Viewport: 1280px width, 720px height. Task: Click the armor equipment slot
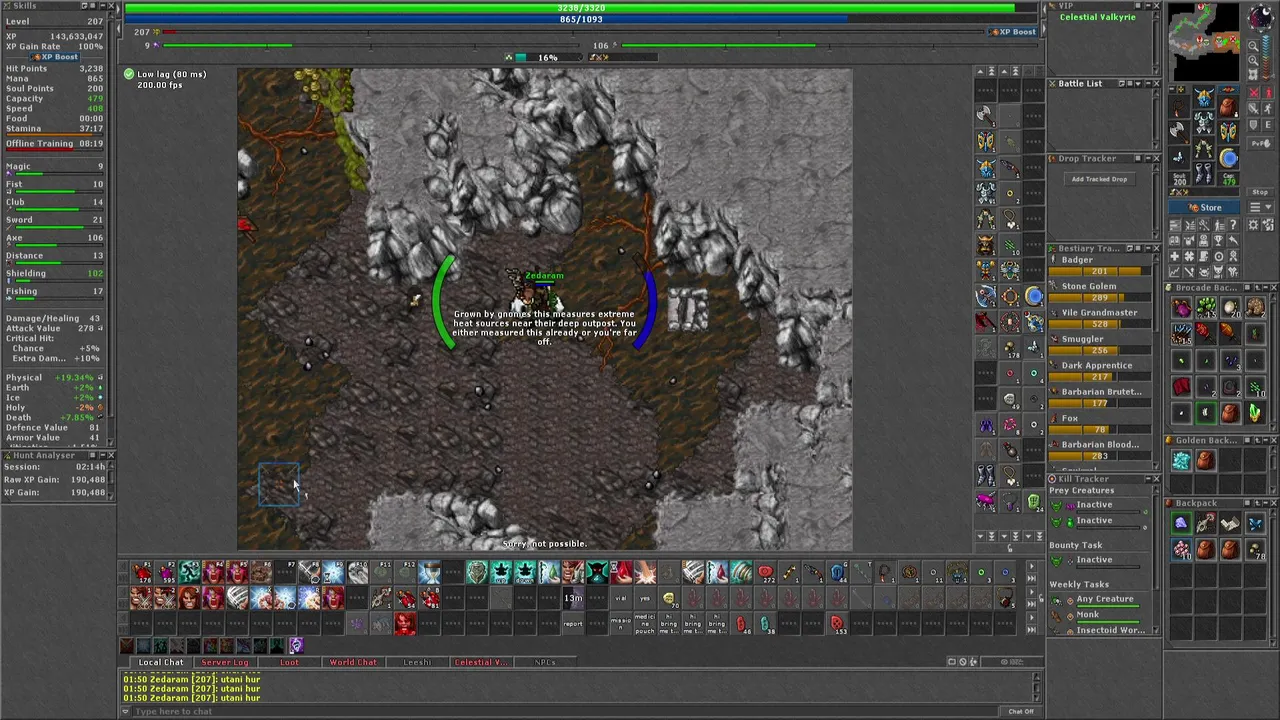(x=1204, y=123)
